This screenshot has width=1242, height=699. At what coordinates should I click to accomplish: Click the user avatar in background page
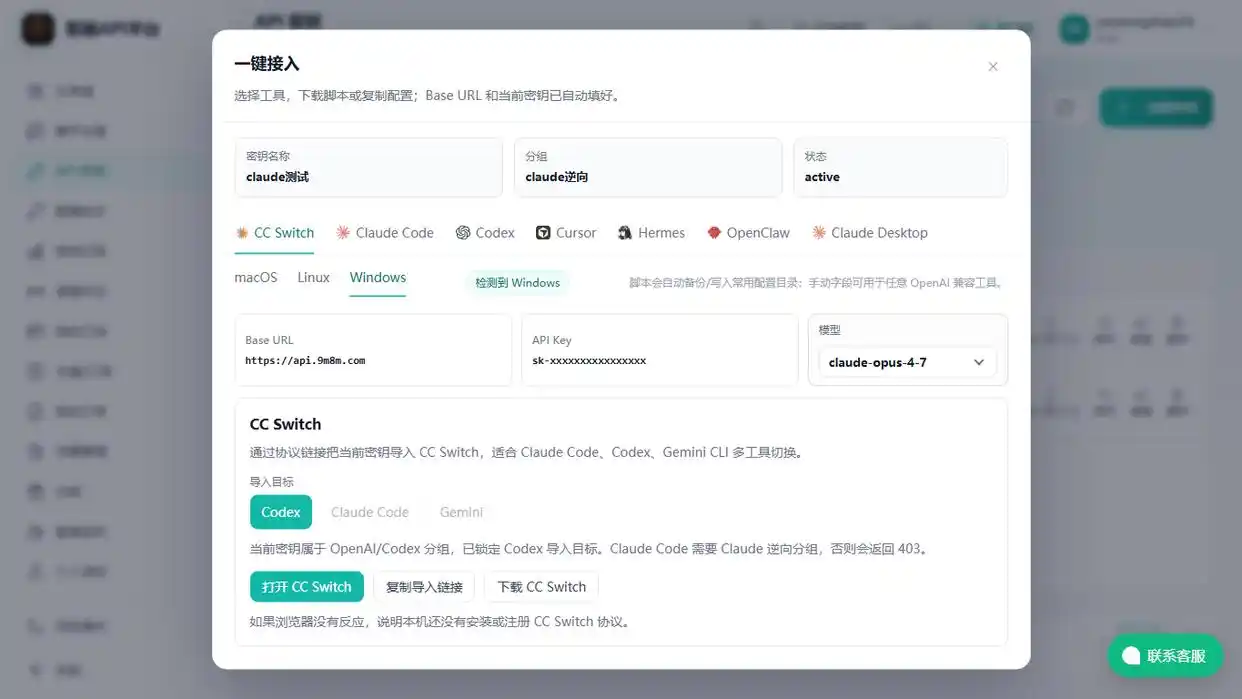point(1074,29)
